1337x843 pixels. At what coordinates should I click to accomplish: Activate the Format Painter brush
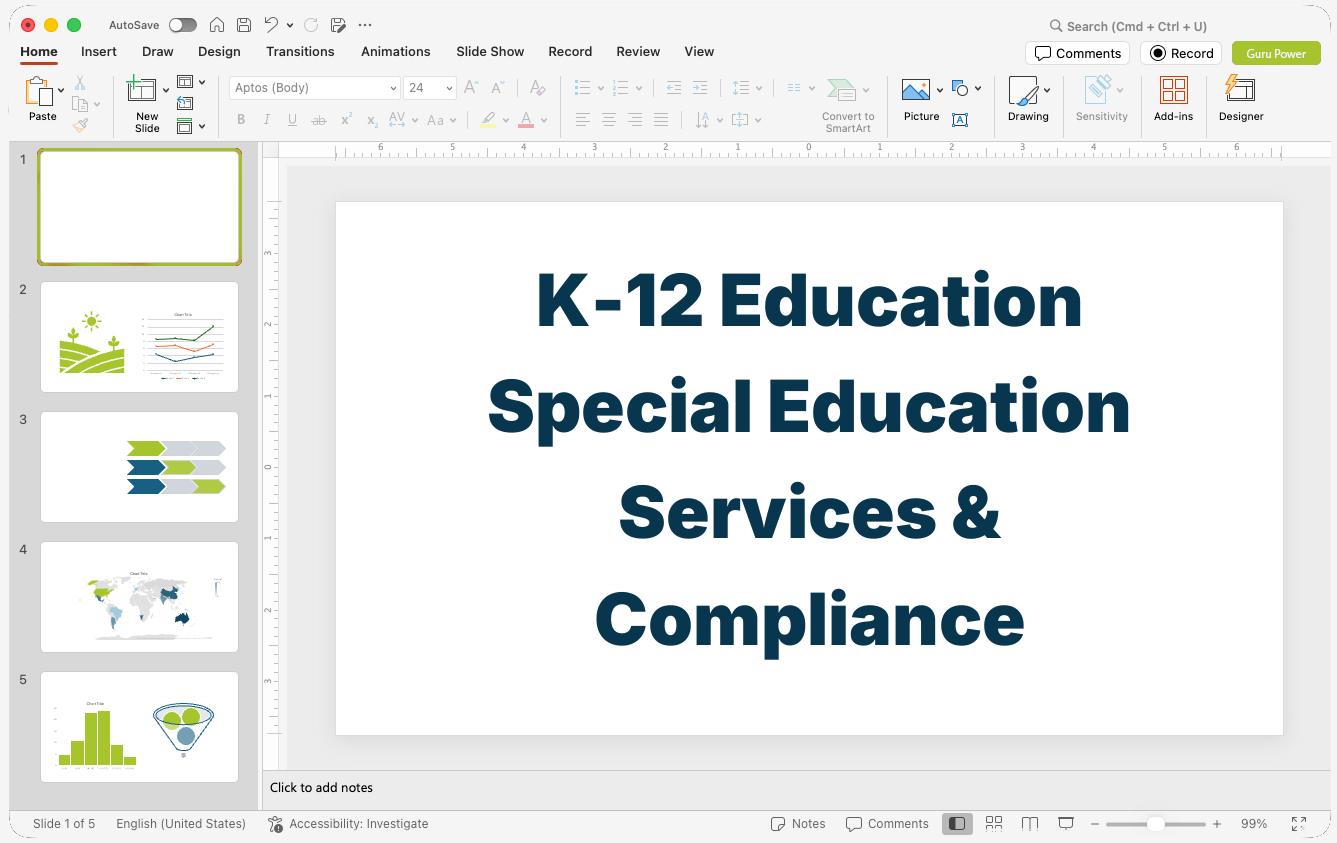80,125
